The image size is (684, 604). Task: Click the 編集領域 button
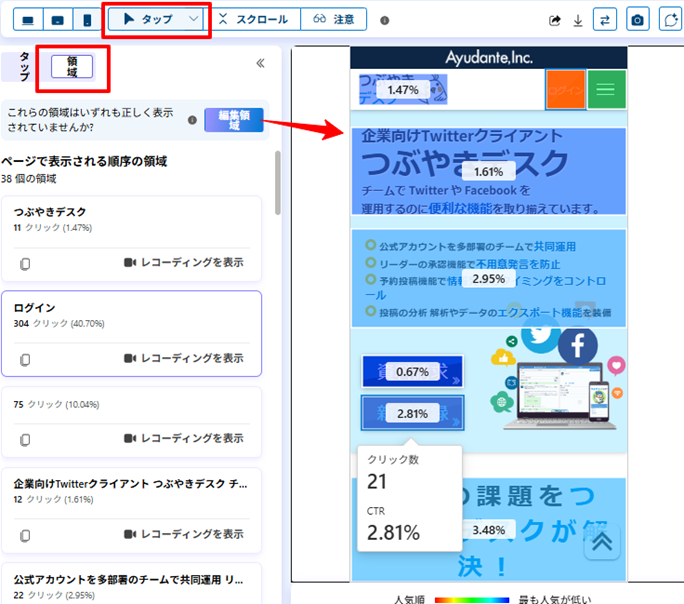234,120
